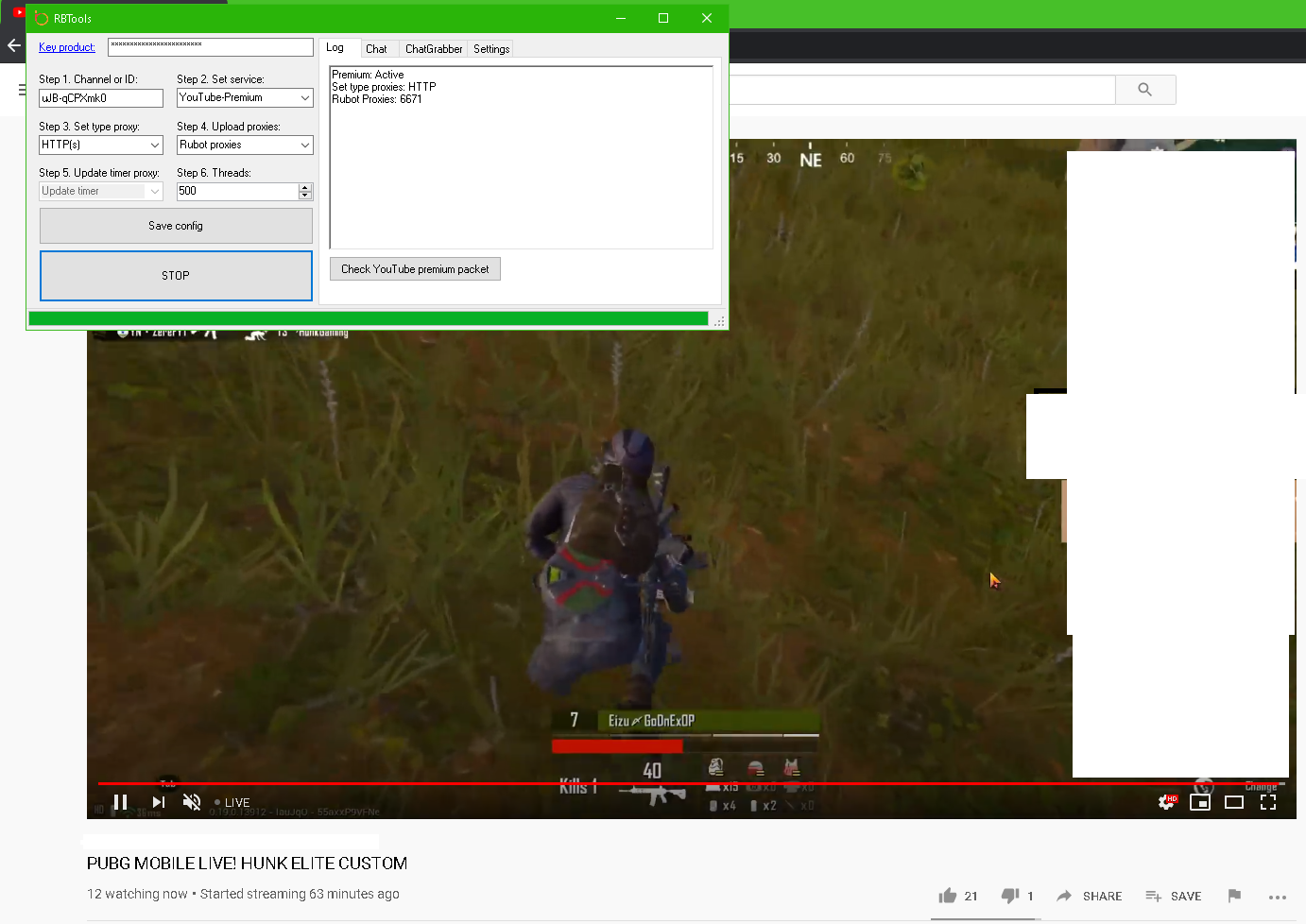Enter fullscreen on the video
This screenshot has width=1306, height=924.
[x=1268, y=802]
